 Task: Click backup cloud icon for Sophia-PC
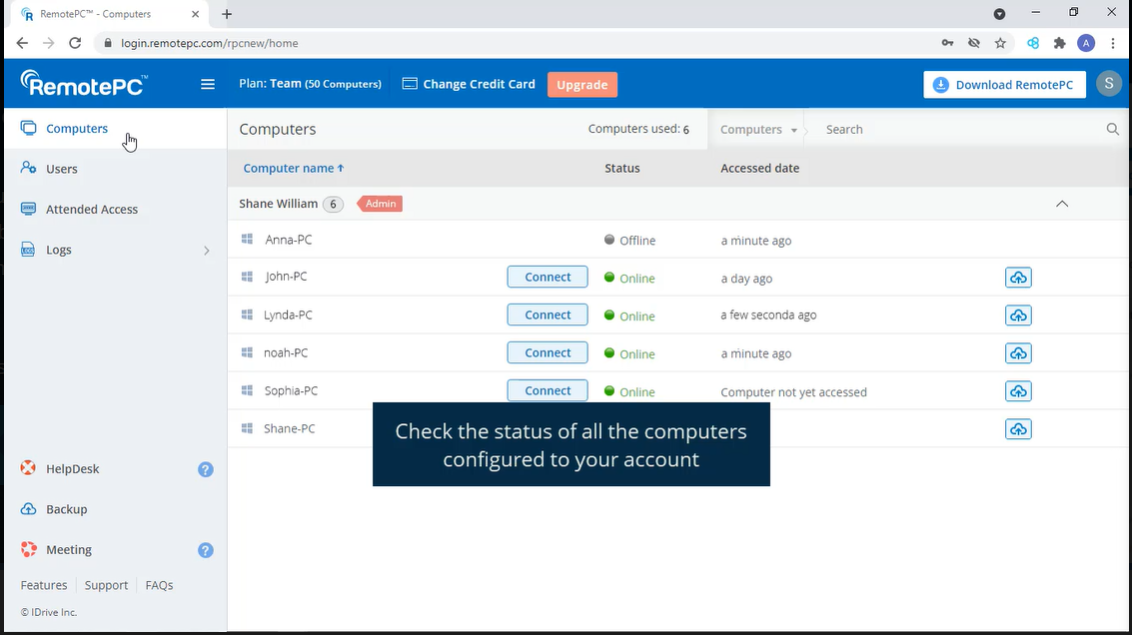(1018, 391)
